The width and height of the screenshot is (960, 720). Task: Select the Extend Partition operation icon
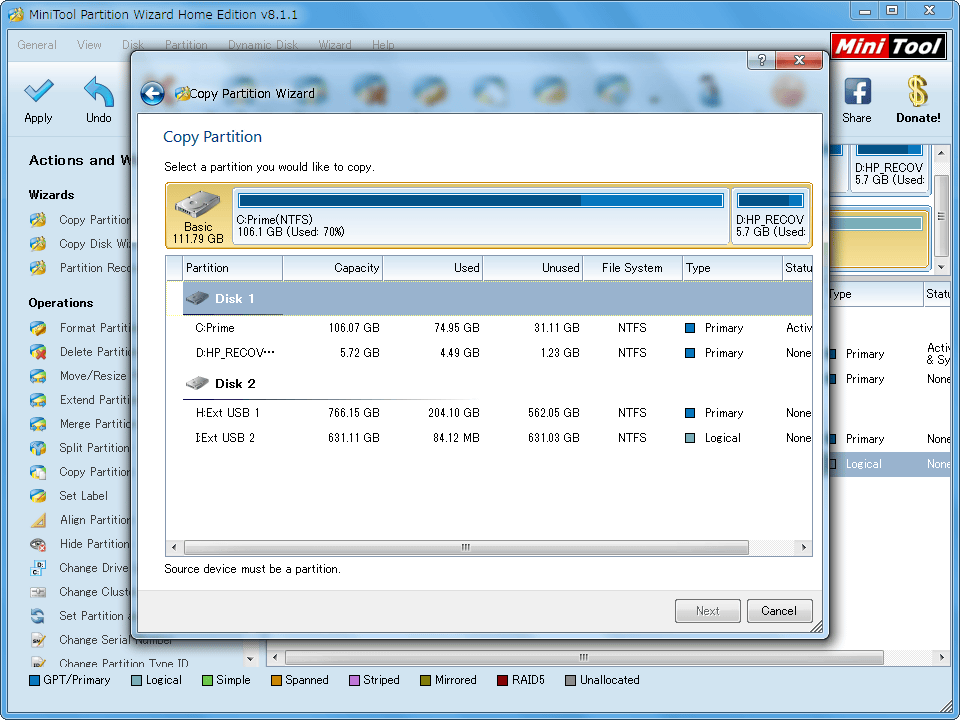tap(38, 400)
